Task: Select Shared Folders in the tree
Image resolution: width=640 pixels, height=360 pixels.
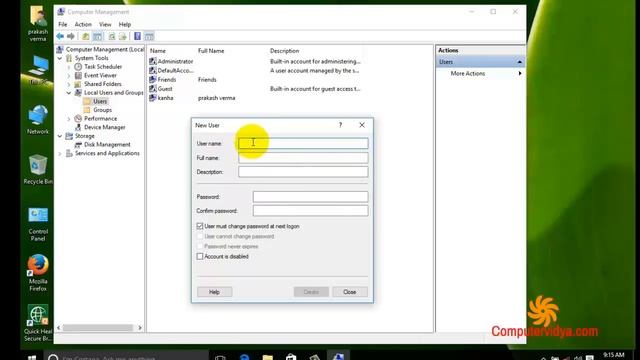Action: click(x=102, y=84)
